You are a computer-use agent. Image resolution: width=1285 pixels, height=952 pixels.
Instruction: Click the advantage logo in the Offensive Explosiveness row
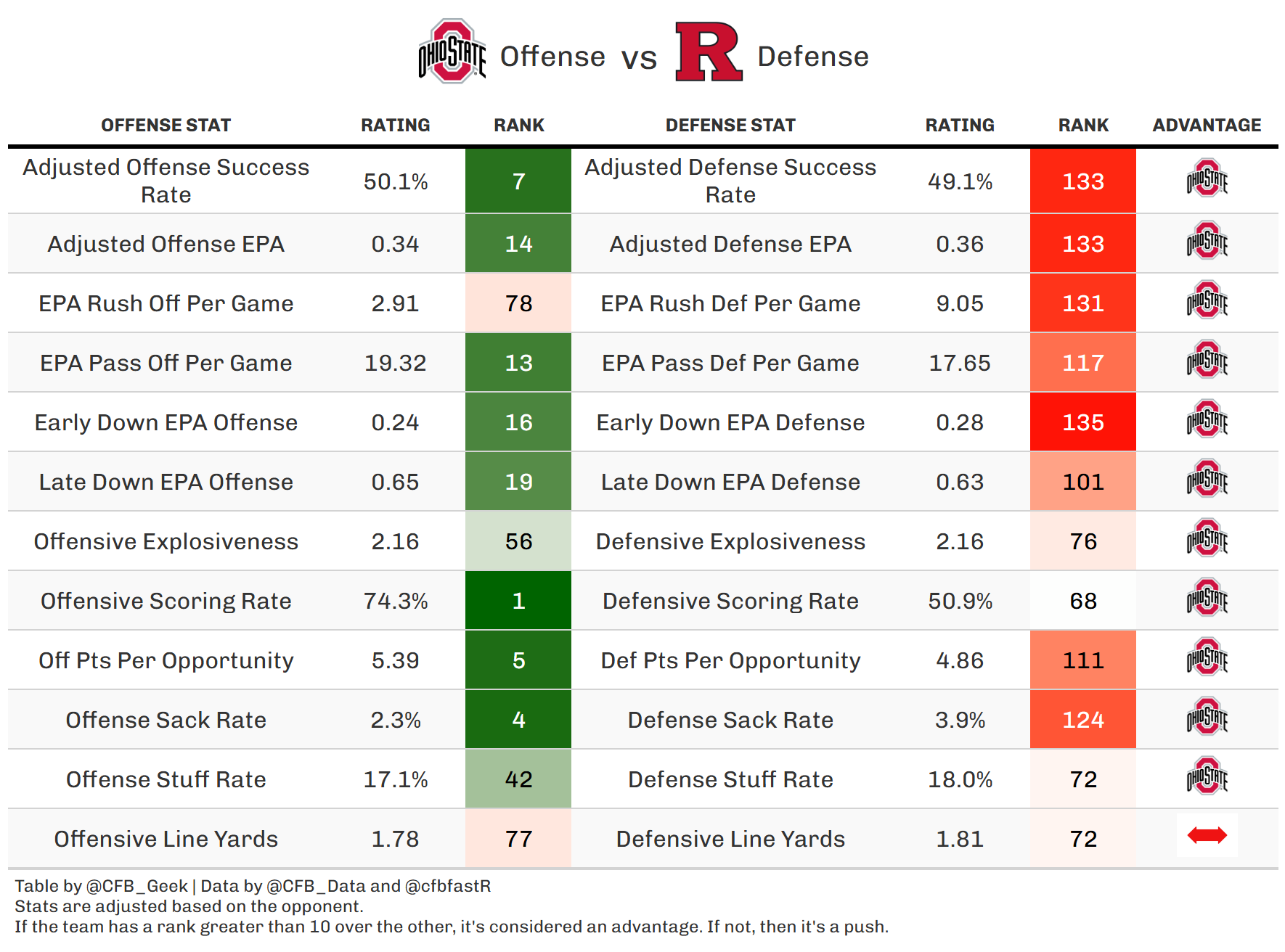point(1207,538)
